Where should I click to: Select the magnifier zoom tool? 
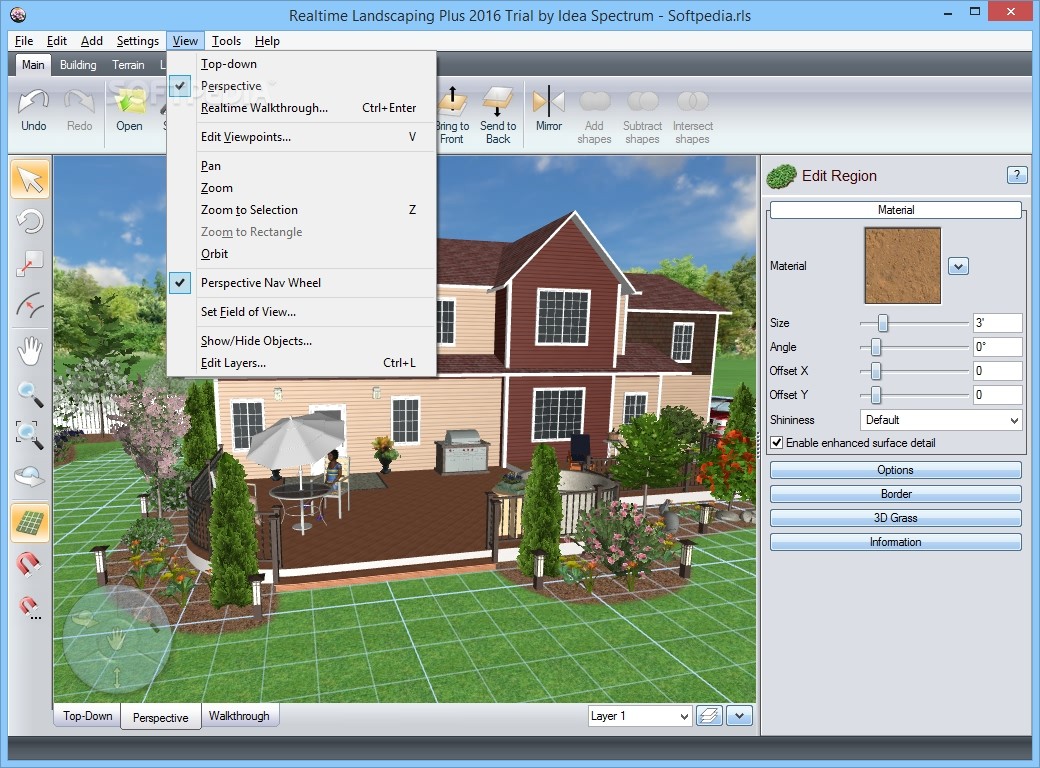tap(30, 393)
